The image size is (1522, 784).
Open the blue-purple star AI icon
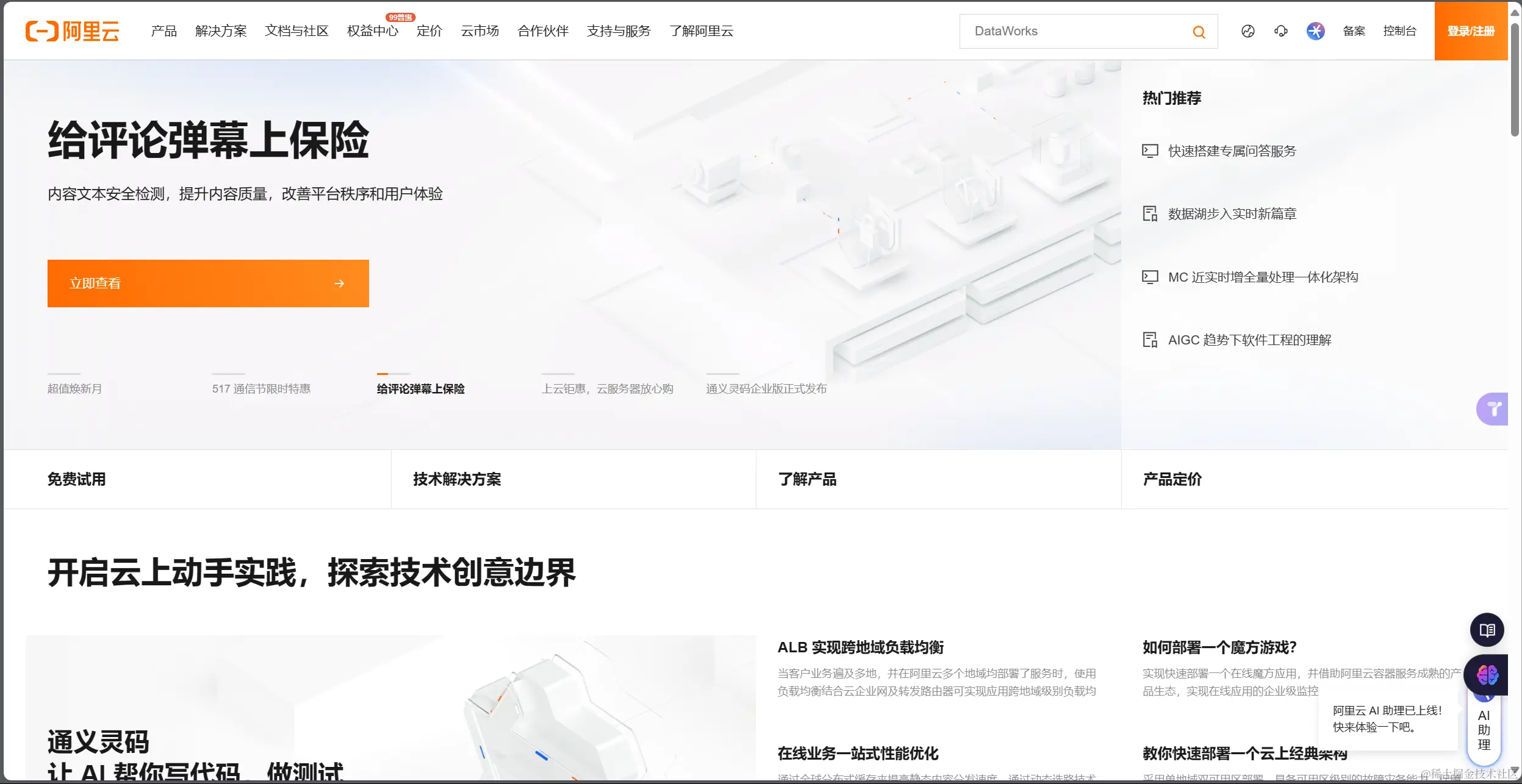click(x=1315, y=31)
